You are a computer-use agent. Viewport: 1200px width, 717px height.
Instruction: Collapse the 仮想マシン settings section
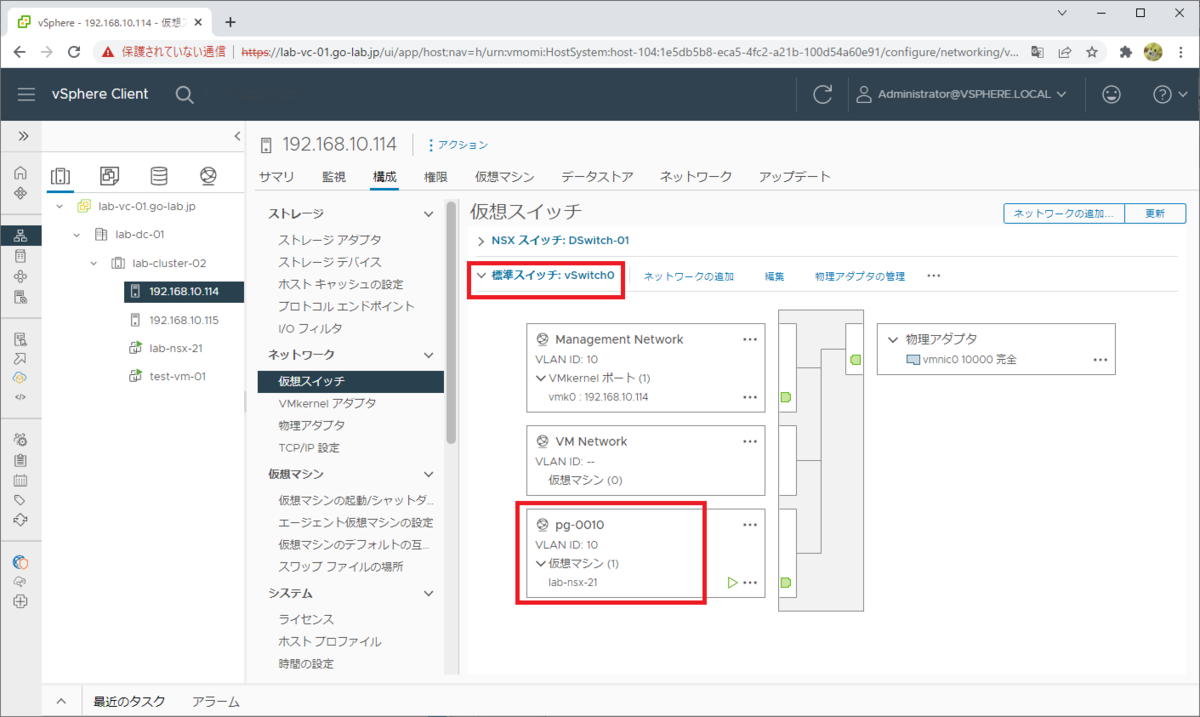click(429, 474)
